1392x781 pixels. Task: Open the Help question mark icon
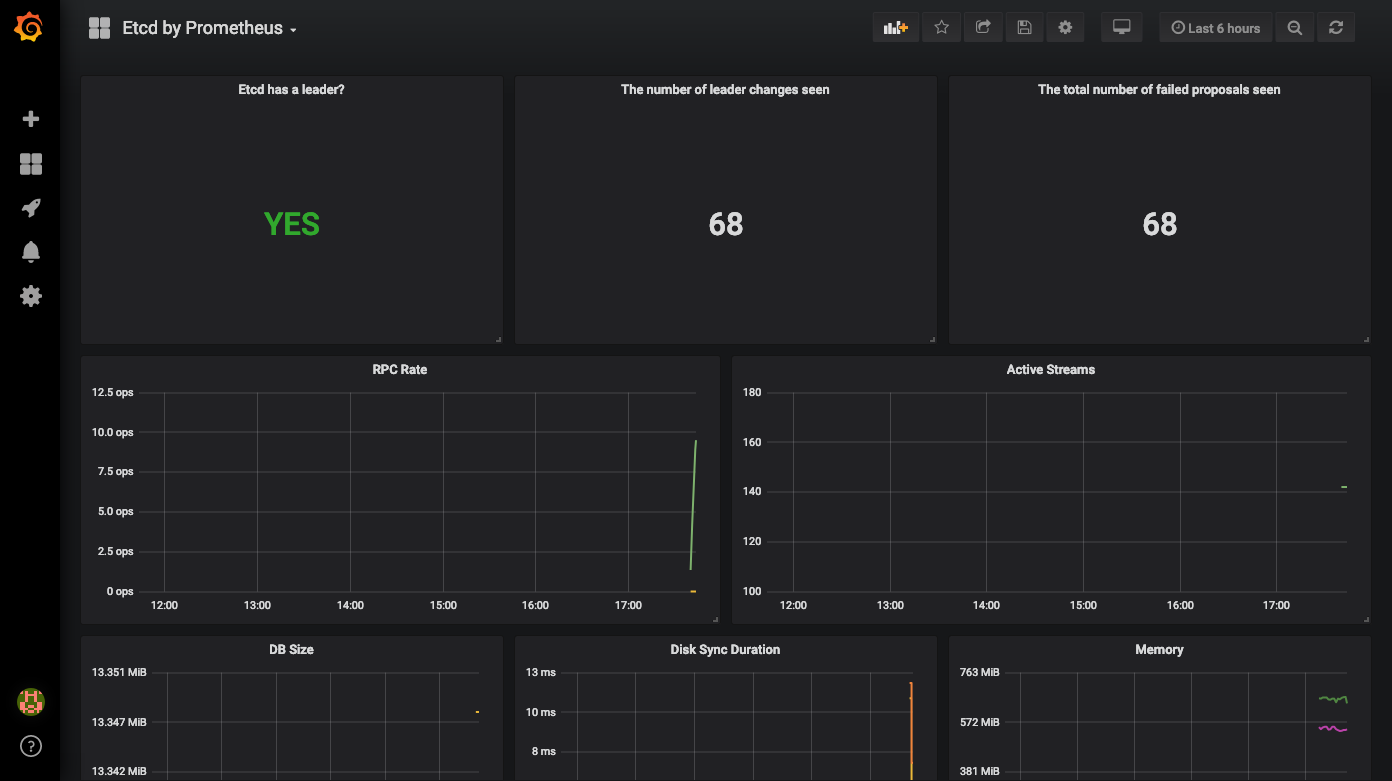point(31,746)
